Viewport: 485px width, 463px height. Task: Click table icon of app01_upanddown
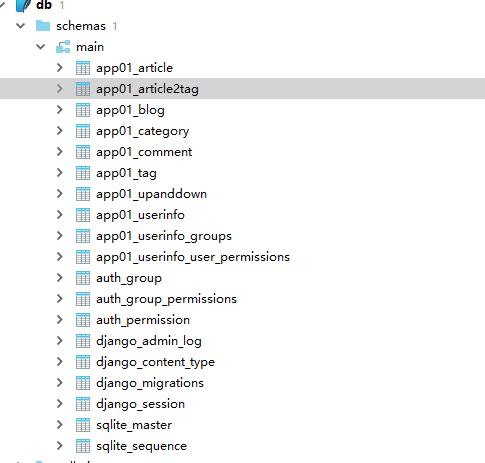tap(83, 194)
